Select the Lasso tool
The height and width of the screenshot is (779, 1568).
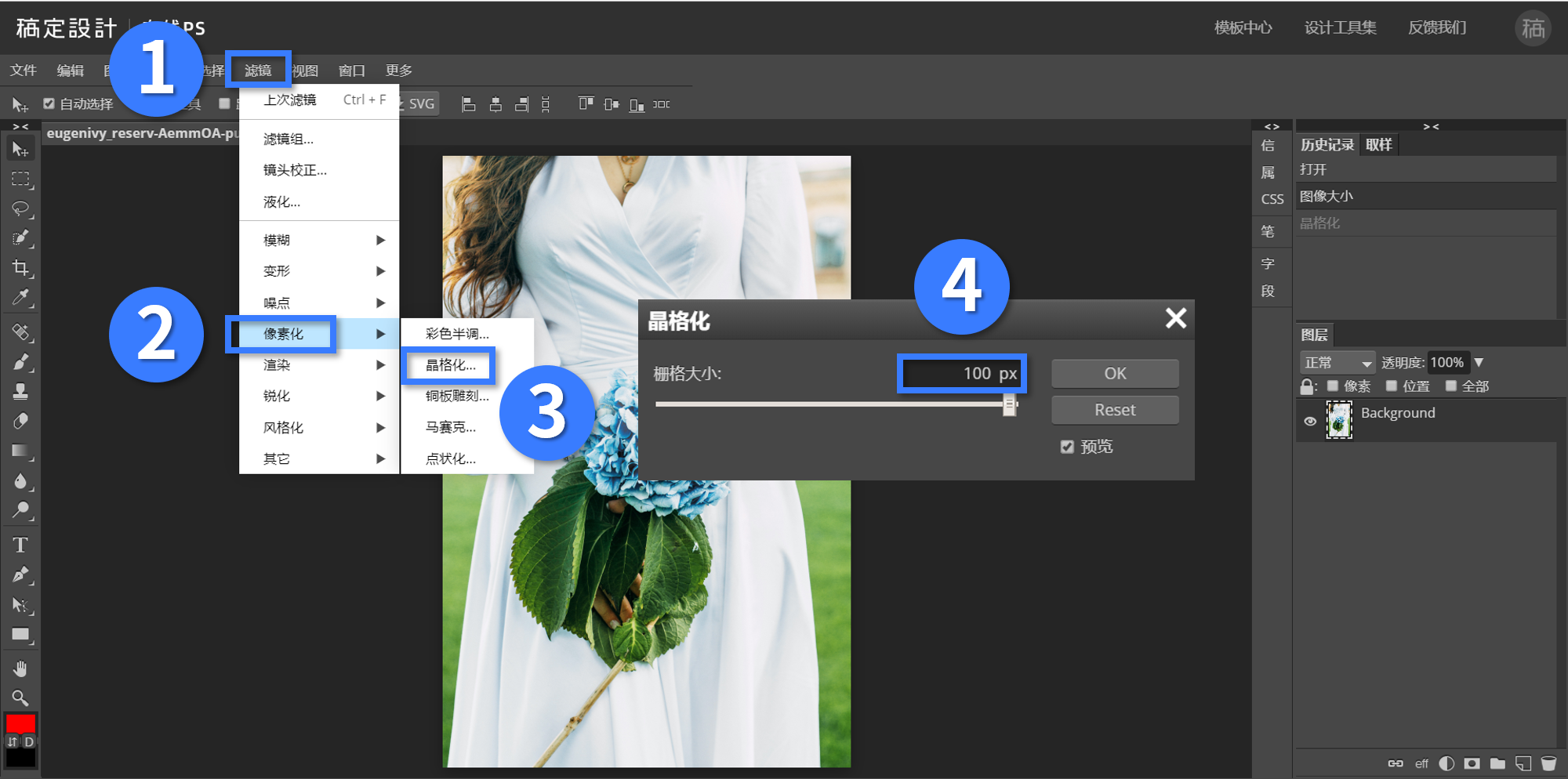21,208
